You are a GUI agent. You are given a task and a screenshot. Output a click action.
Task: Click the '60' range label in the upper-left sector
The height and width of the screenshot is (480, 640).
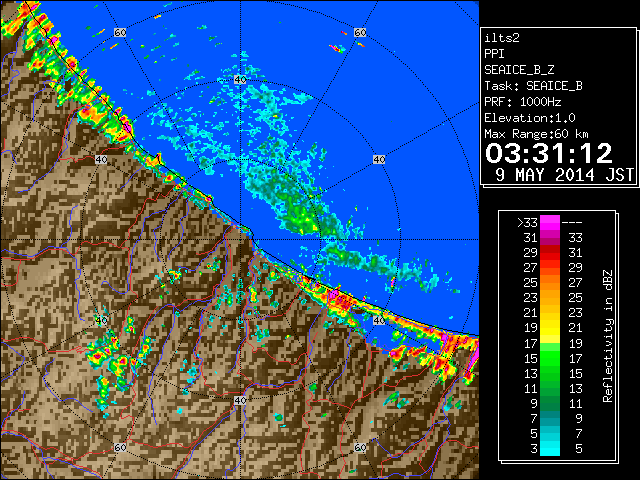(x=120, y=32)
